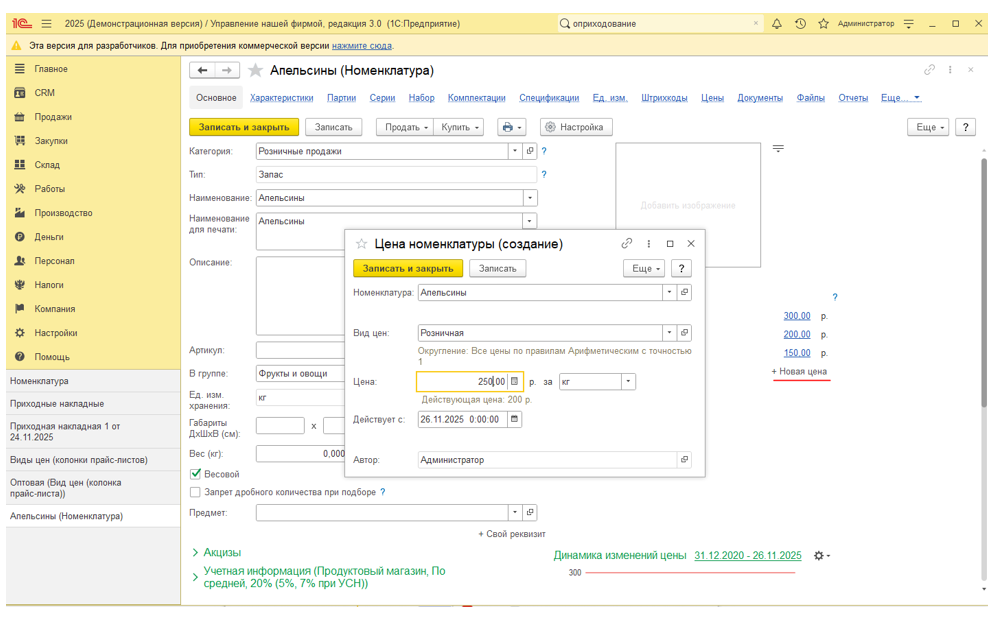The image size is (988, 619).
Task: Click the Новая цена link
Action: coord(802,371)
